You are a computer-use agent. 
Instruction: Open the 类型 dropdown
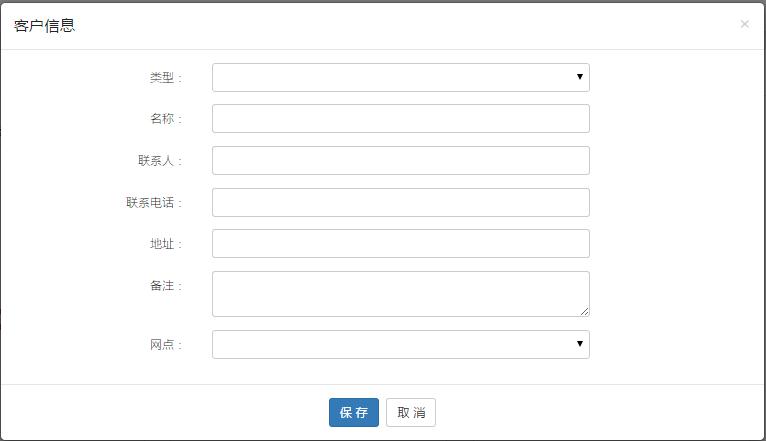pyautogui.click(x=400, y=77)
